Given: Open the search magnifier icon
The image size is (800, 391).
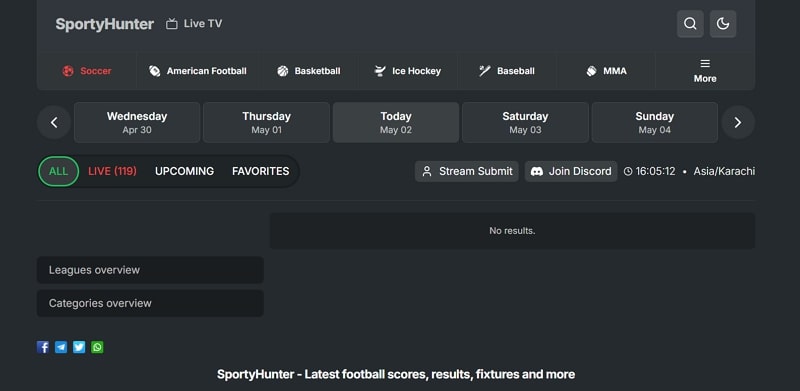Looking at the screenshot, I should pos(690,24).
